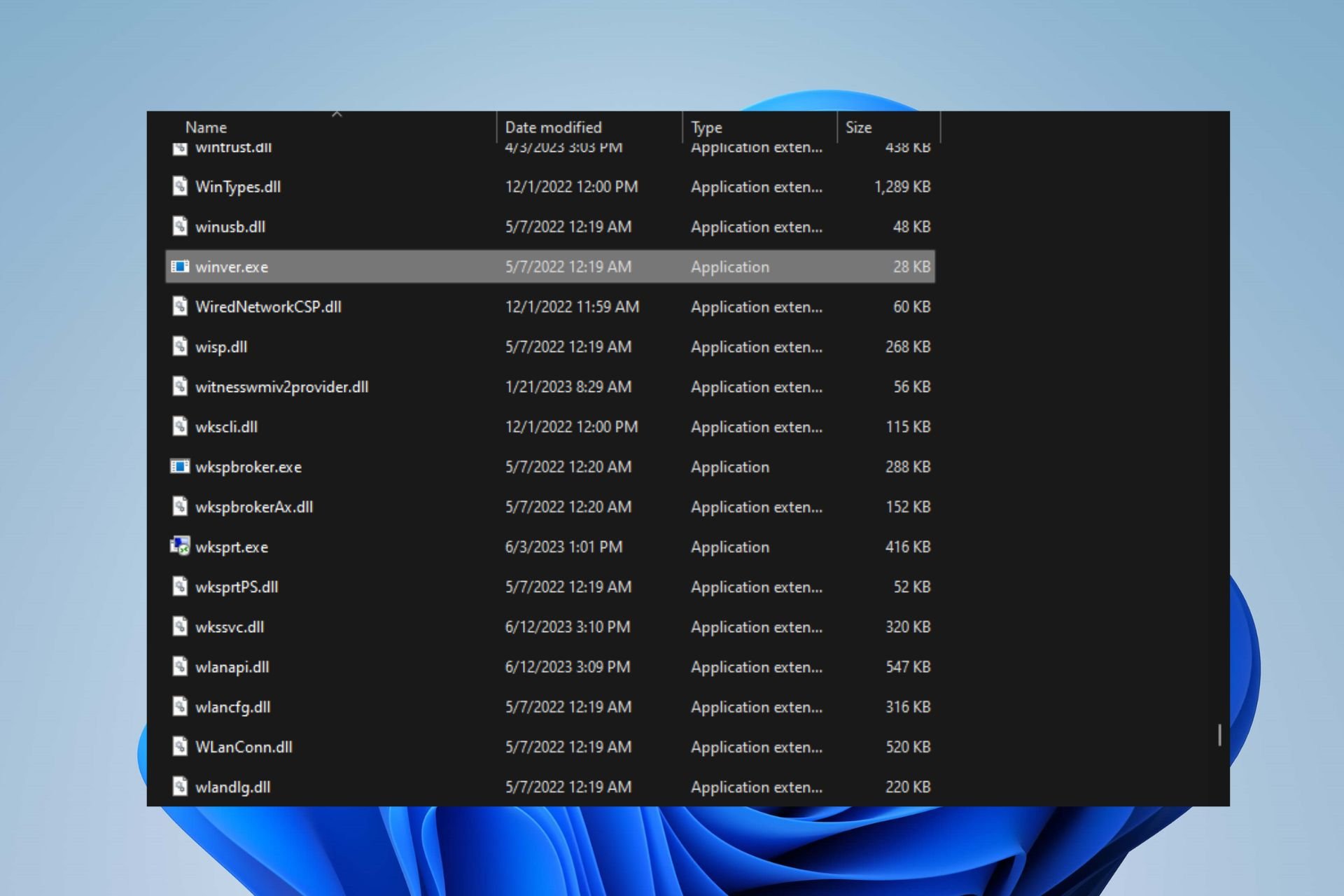Click the 115 KB size value
1344x896 pixels.
click(x=908, y=427)
